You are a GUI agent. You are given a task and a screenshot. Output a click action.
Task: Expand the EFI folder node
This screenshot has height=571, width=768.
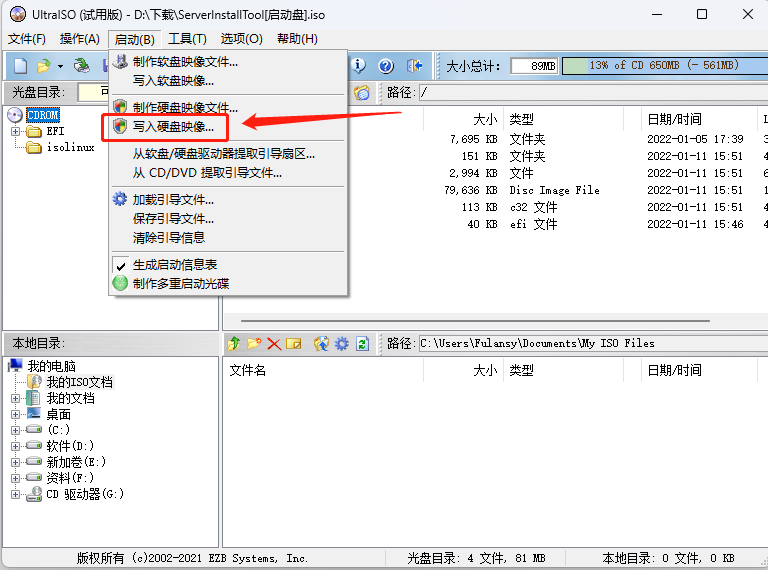point(15,131)
